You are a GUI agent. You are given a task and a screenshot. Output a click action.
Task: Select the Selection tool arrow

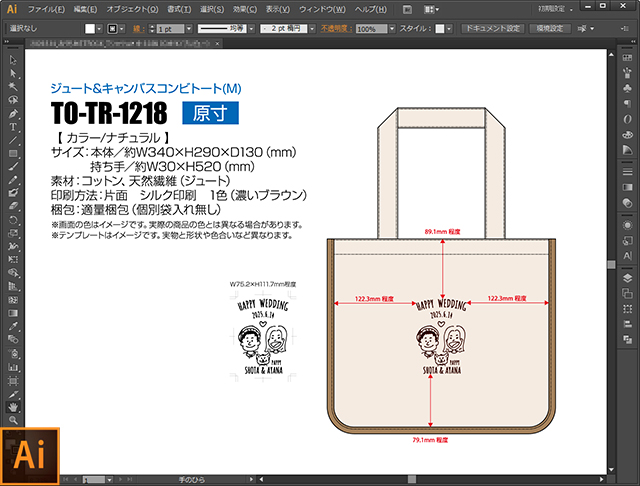(13, 61)
